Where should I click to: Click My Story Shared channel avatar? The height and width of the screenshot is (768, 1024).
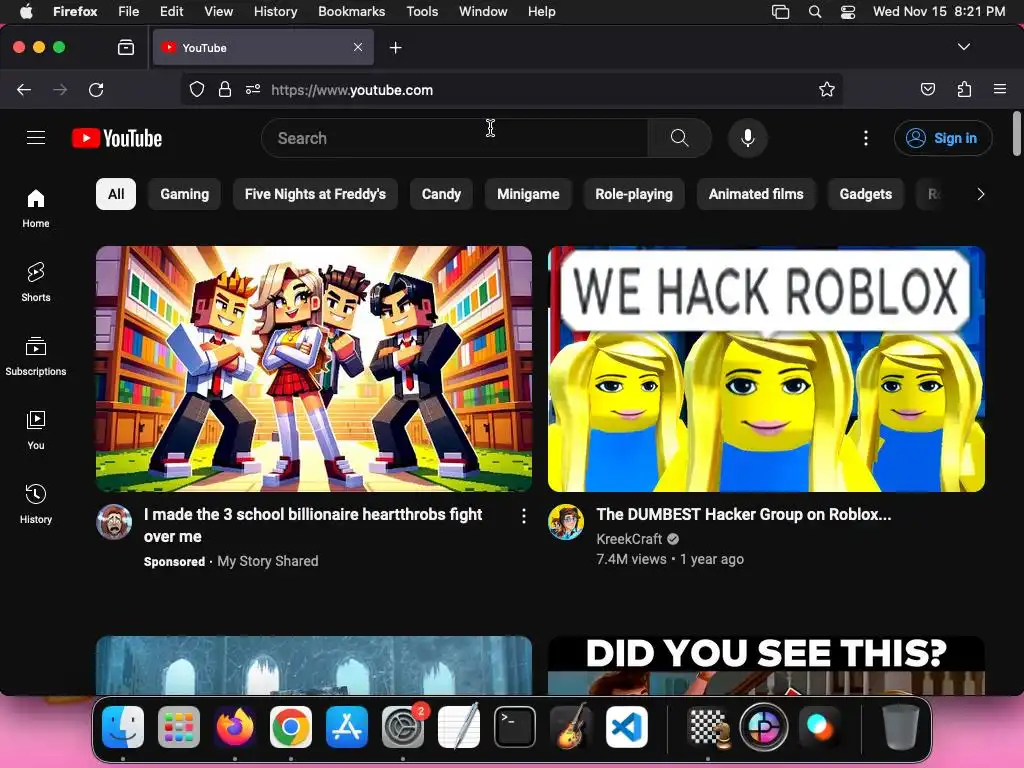tap(114, 522)
